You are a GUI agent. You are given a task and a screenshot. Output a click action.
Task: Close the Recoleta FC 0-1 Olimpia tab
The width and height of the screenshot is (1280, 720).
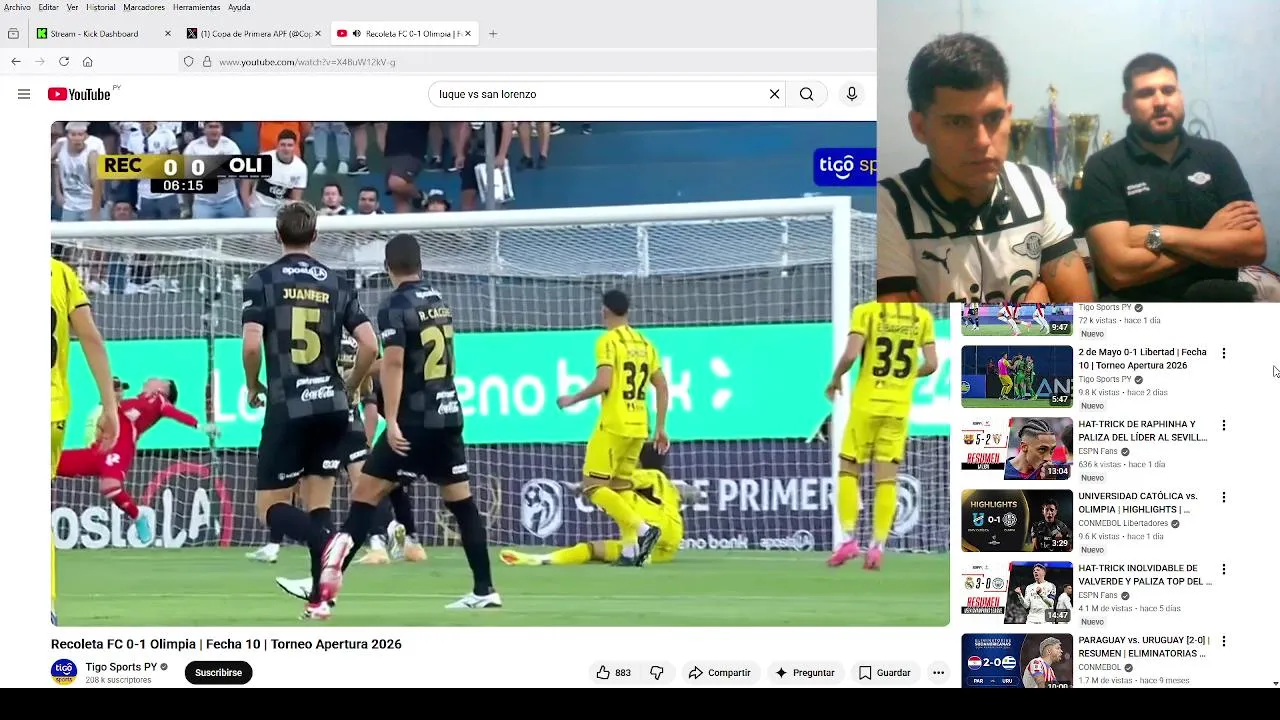pyautogui.click(x=468, y=33)
